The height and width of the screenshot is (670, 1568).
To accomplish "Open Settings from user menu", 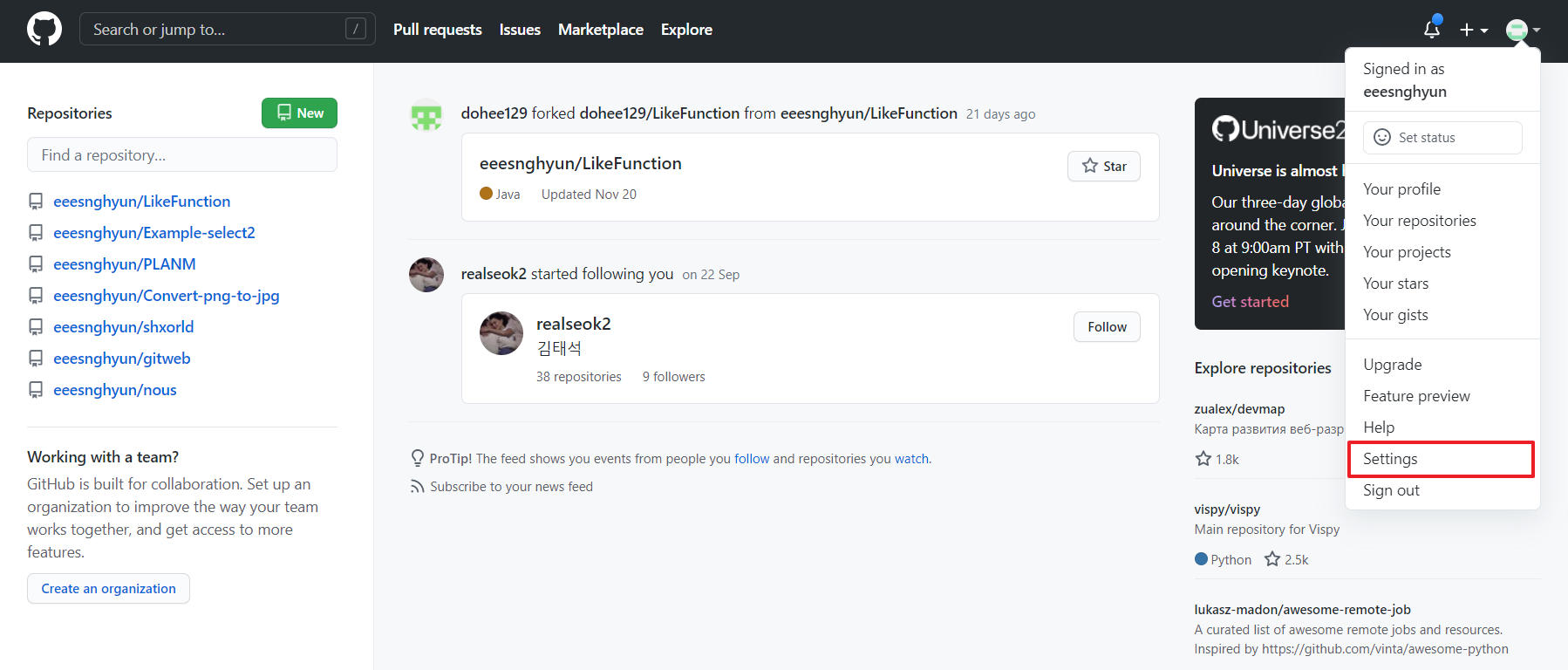I will tap(1442, 459).
